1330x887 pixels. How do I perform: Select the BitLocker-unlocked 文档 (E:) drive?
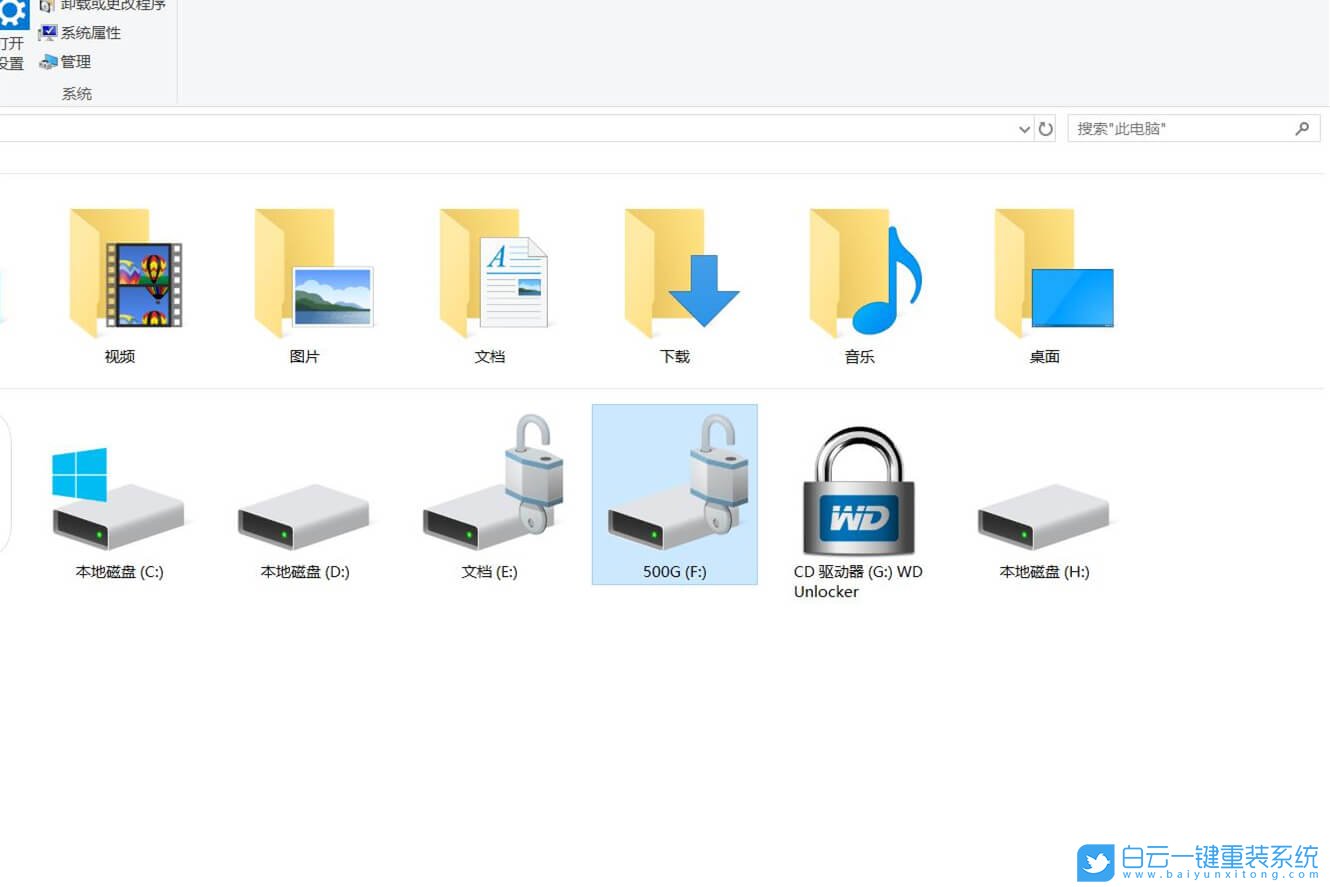pyautogui.click(x=489, y=500)
